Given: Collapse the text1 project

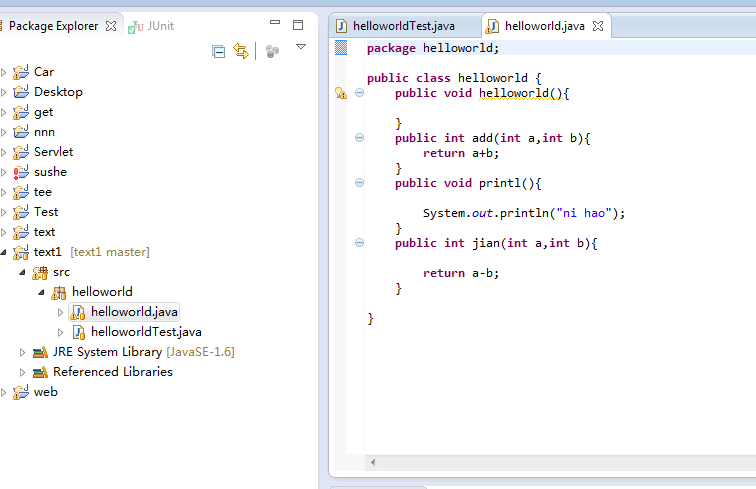Looking at the screenshot, I should (4, 252).
